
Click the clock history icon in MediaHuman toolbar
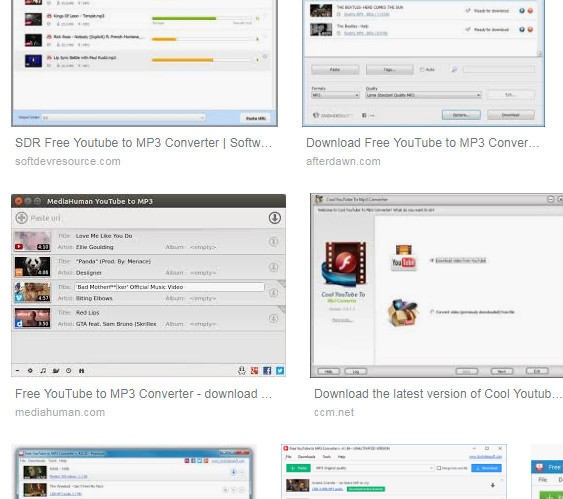[69, 370]
